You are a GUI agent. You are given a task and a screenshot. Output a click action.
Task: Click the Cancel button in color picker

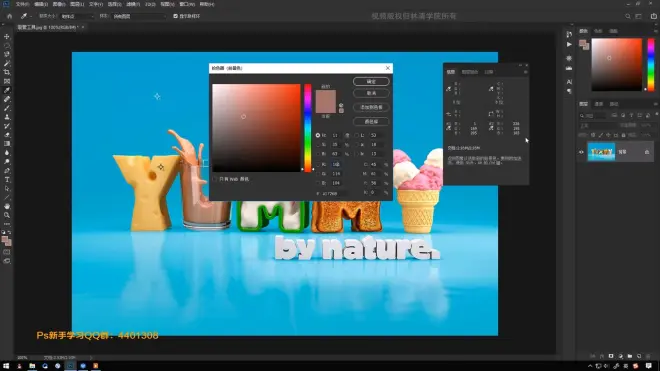pos(371,93)
